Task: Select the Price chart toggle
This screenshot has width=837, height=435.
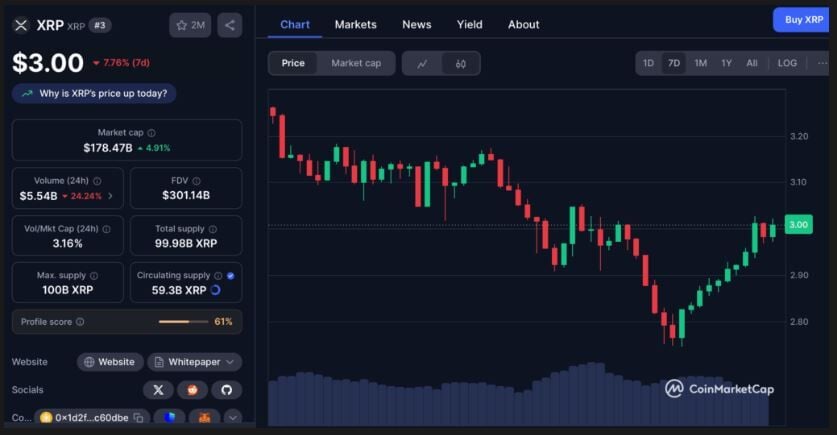Action: click(293, 63)
